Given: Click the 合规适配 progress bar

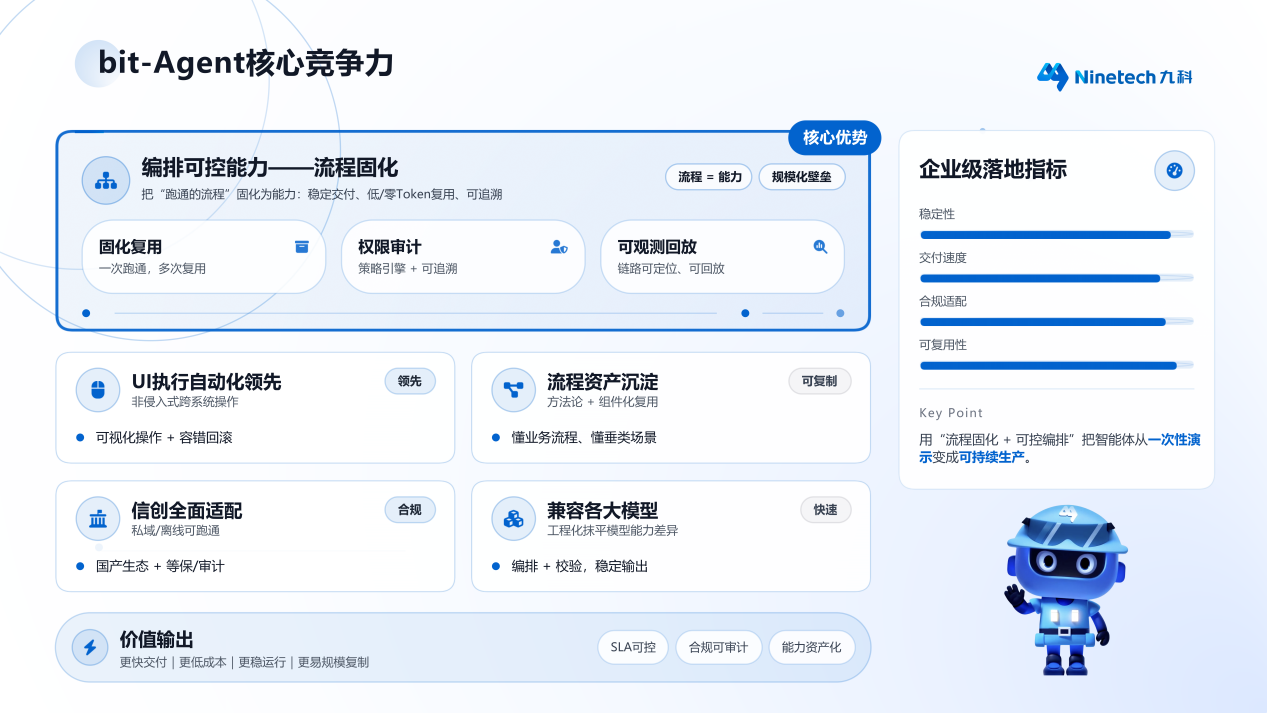Looking at the screenshot, I should pos(1056,322).
